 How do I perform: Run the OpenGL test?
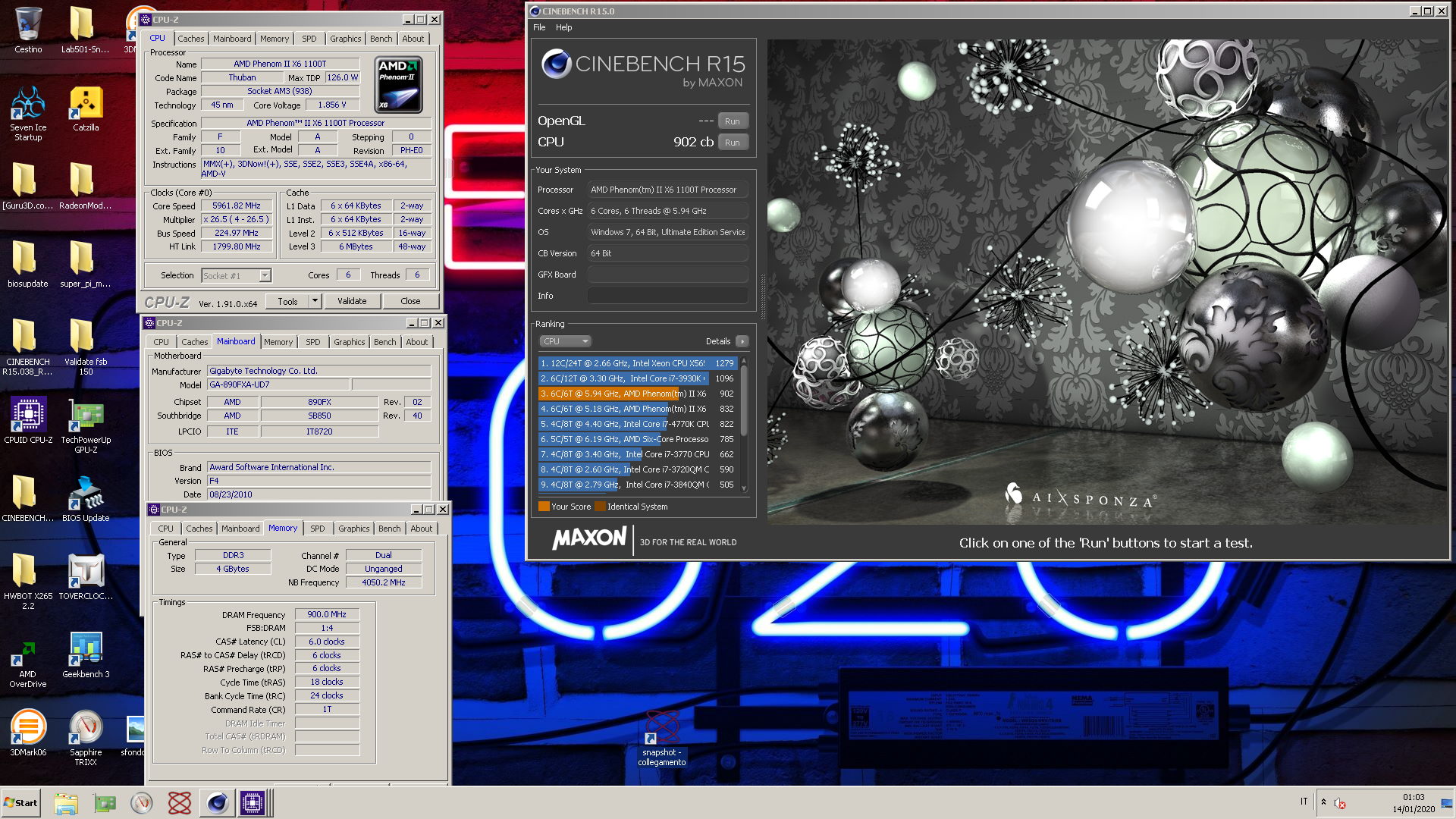pyautogui.click(x=733, y=121)
